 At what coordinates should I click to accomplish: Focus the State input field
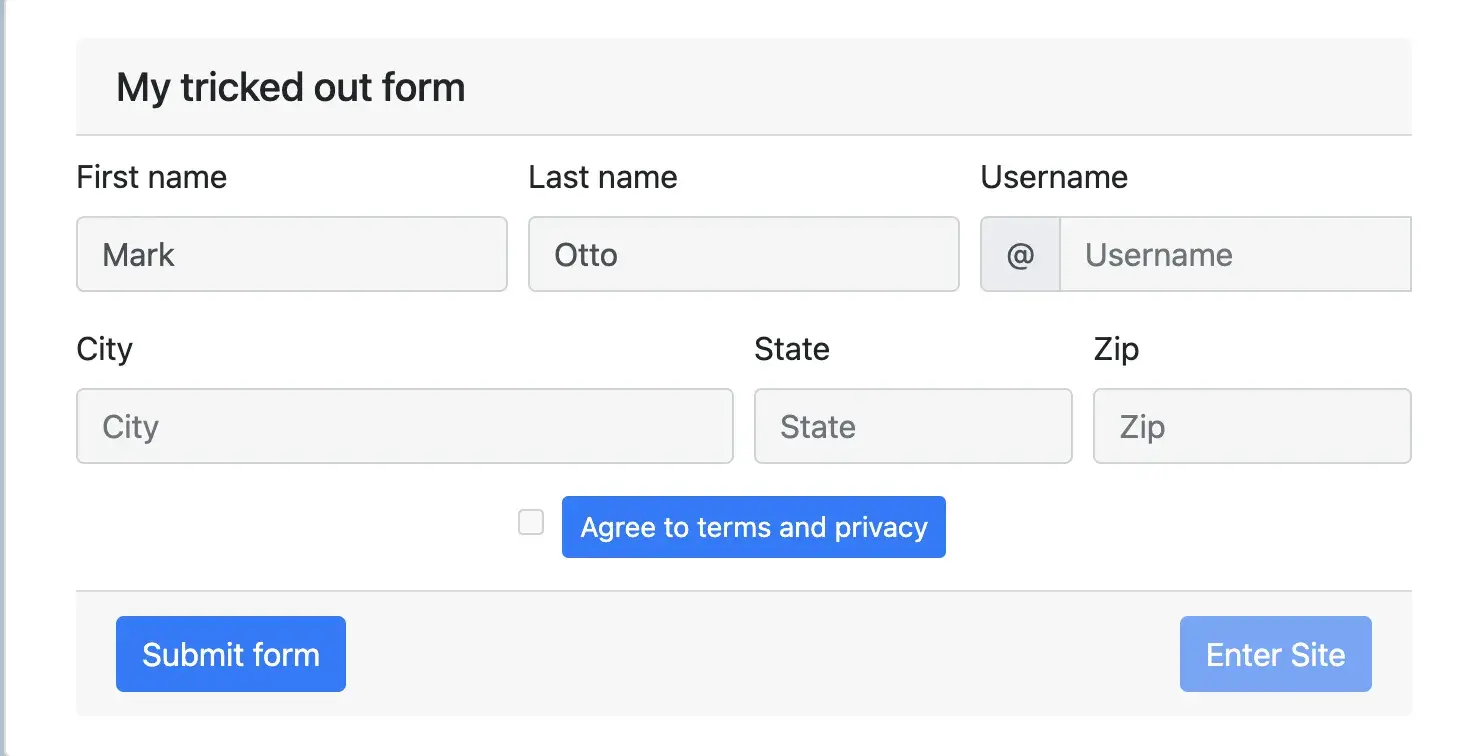pyautogui.click(x=913, y=427)
